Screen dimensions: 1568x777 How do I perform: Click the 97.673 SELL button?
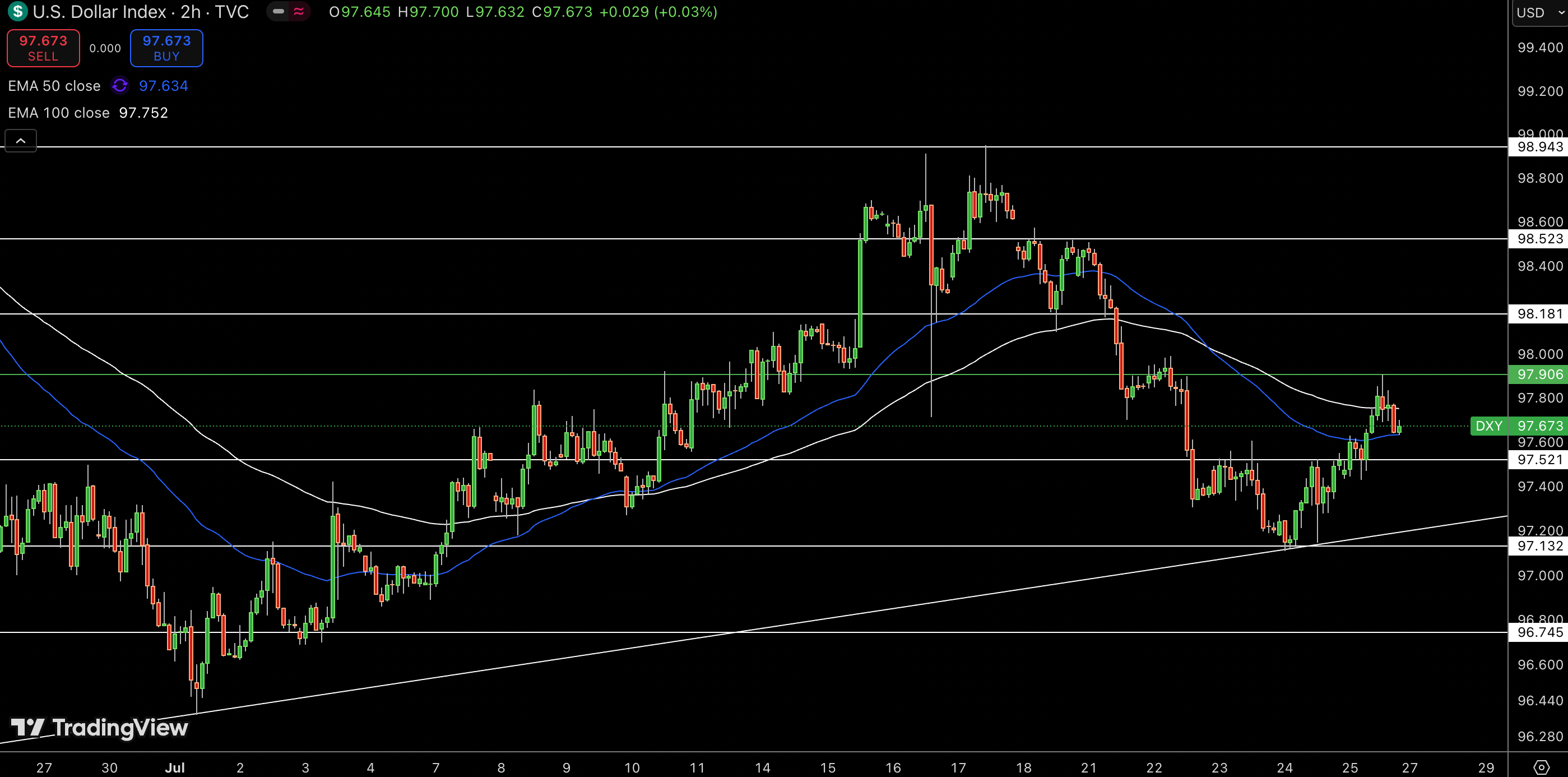pos(43,48)
